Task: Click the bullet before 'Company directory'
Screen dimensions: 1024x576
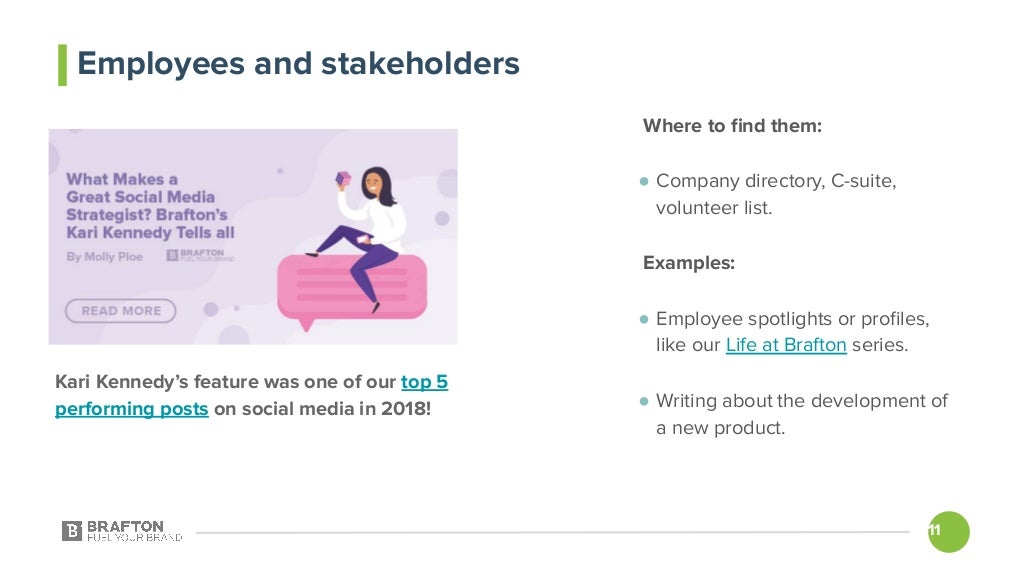Action: pyautogui.click(x=644, y=181)
